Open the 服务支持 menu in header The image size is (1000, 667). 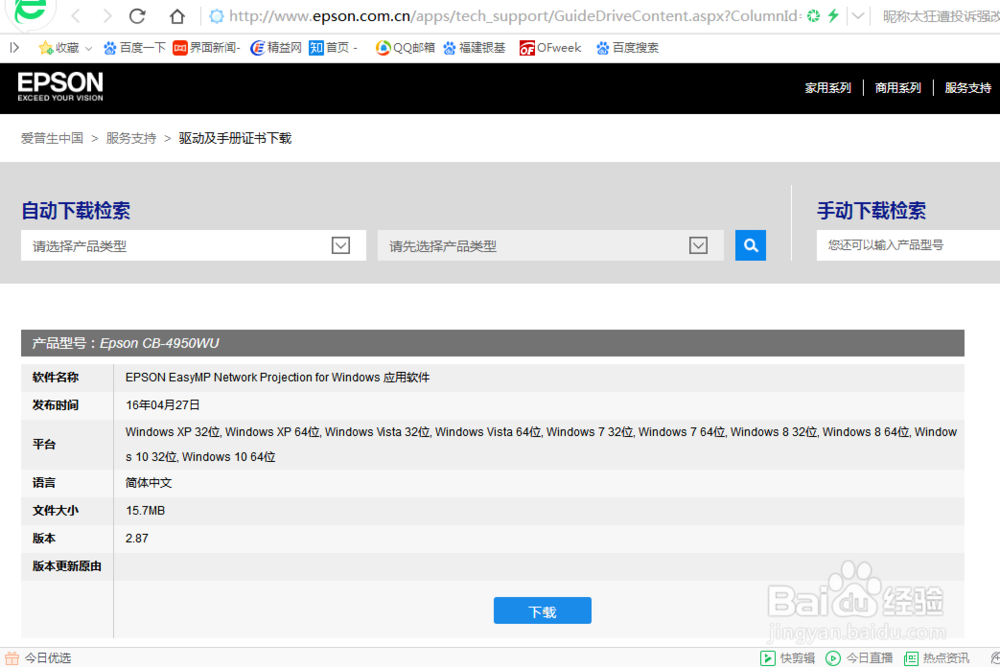tap(968, 88)
